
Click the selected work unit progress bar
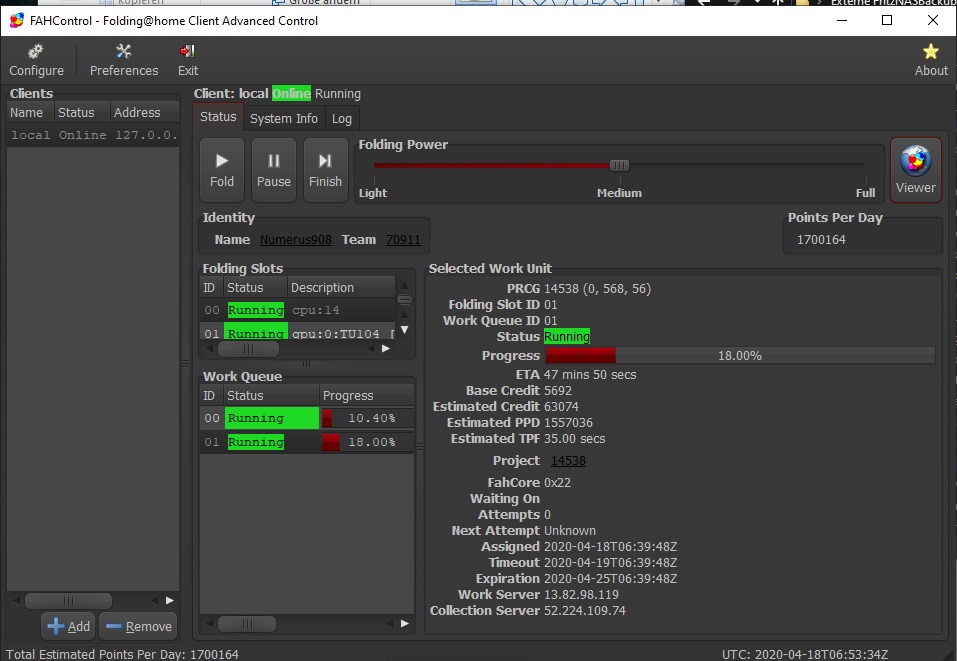pos(740,355)
